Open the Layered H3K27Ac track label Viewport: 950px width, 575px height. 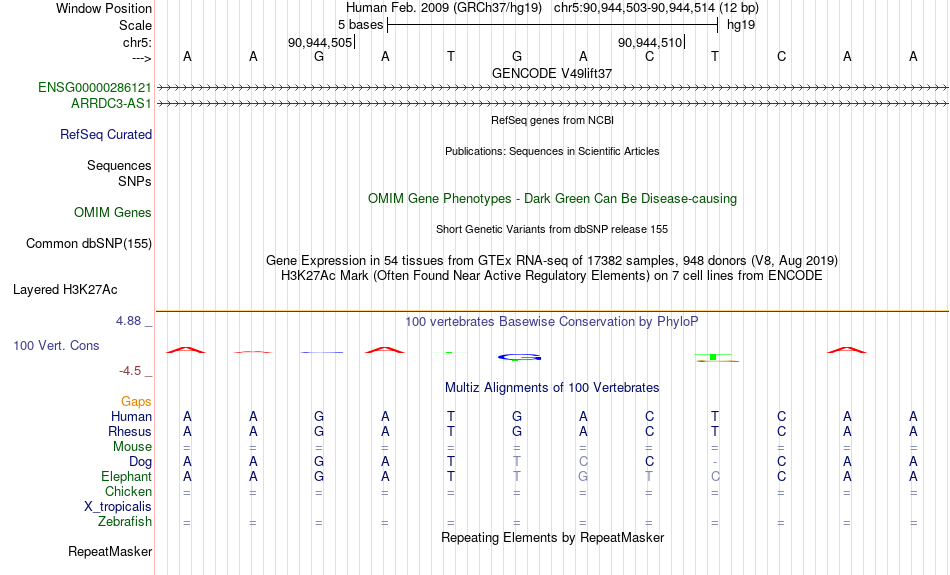pos(65,290)
